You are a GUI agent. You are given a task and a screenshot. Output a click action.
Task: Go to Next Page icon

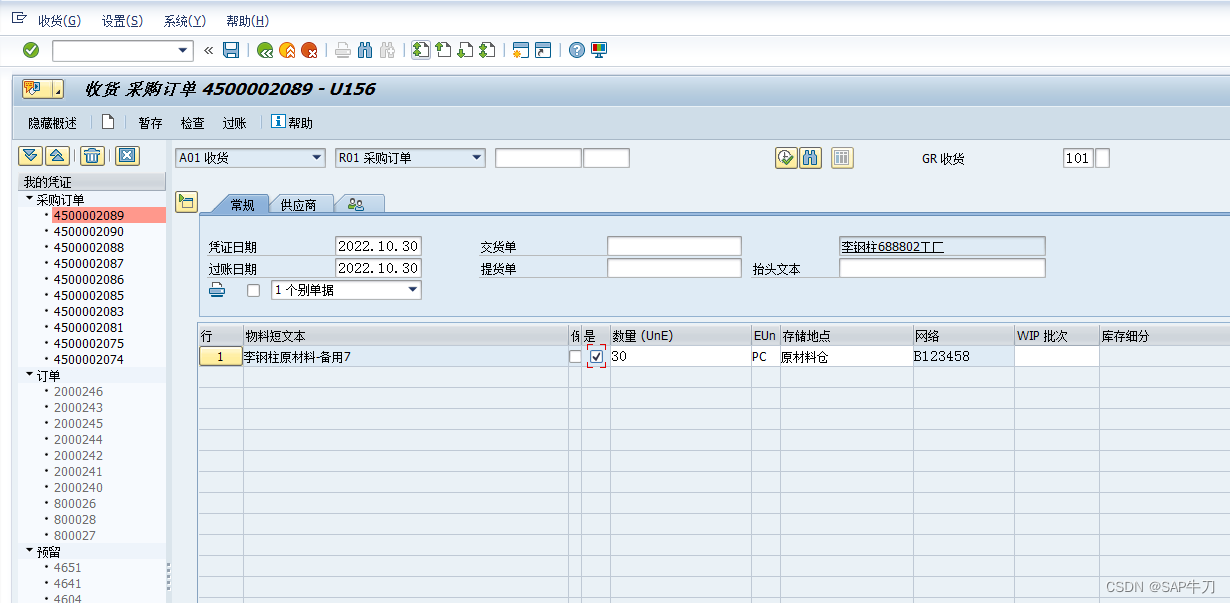[x=465, y=50]
